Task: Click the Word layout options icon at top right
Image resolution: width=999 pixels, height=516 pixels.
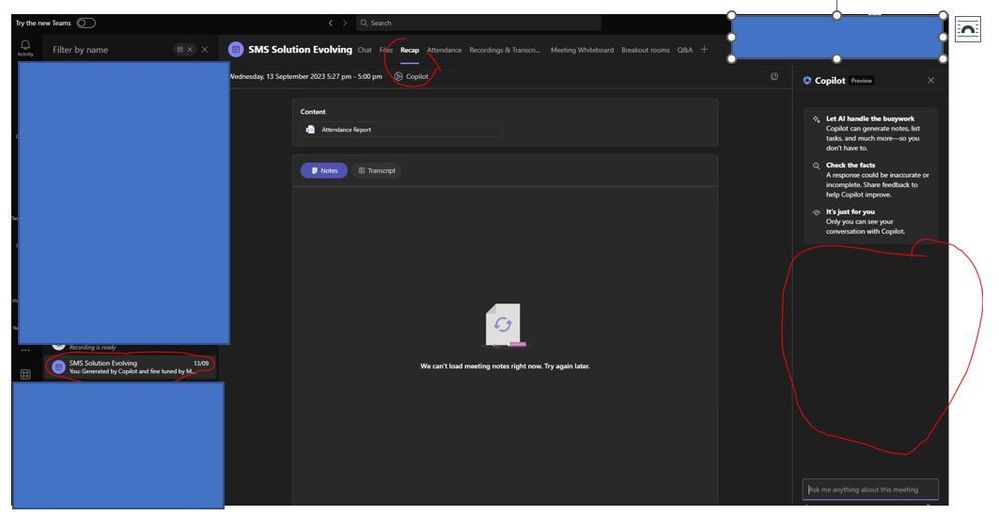Action: coord(967,29)
